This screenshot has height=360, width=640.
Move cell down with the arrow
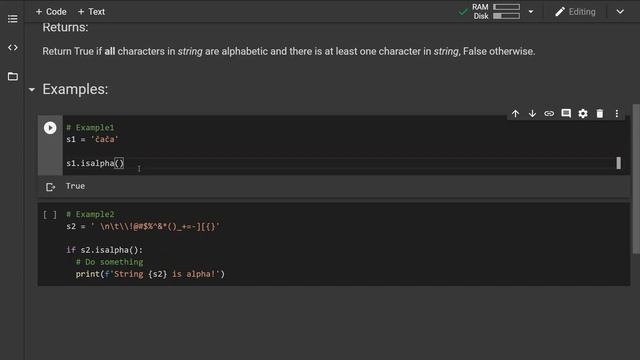pos(532,113)
